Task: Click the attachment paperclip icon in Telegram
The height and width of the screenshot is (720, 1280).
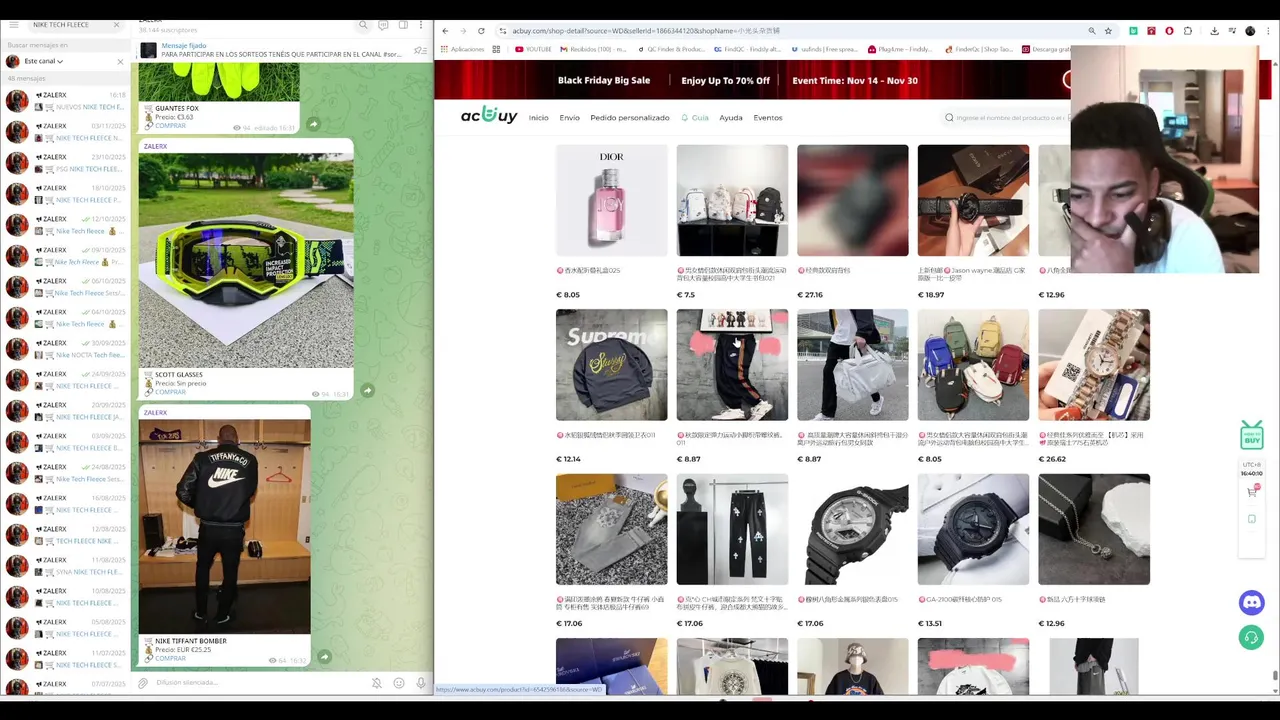Action: pyautogui.click(x=143, y=683)
